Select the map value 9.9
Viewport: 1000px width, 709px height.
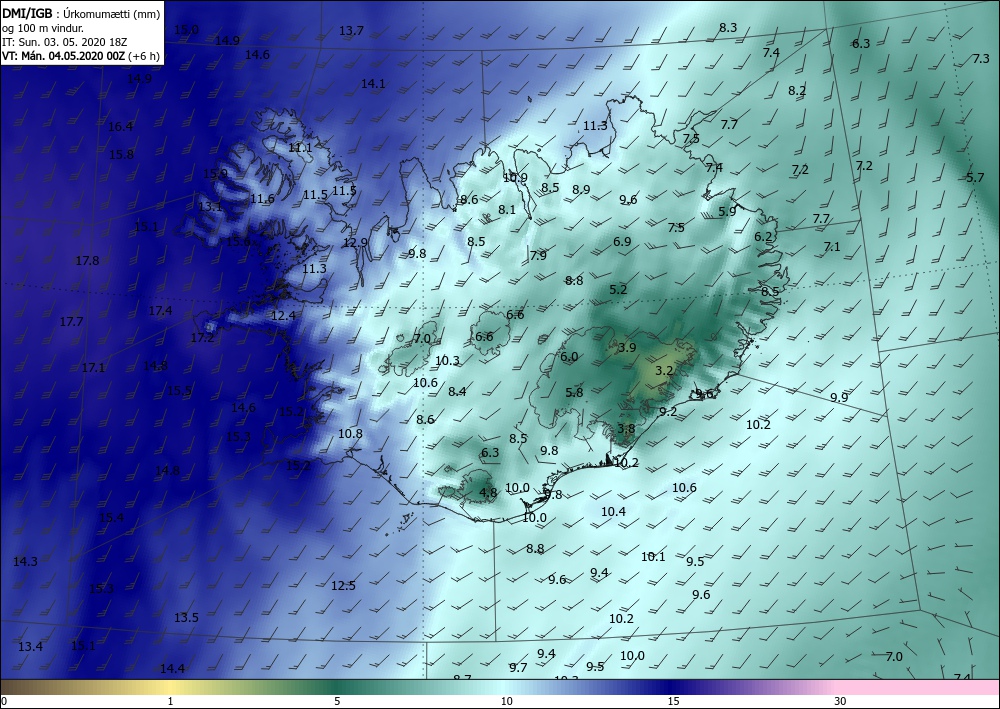(x=839, y=397)
